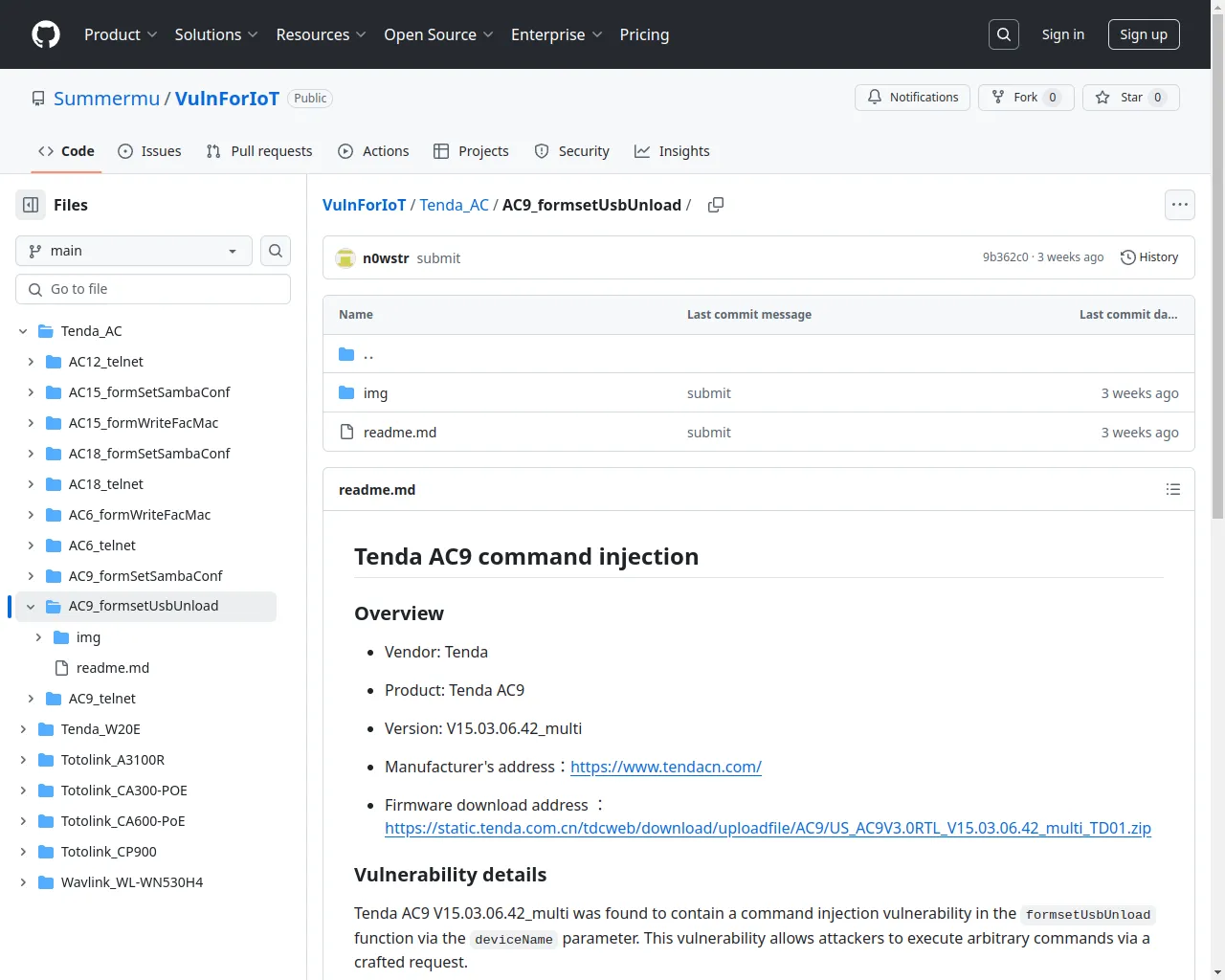The image size is (1225, 980).
Task: Open the readme outline icon
Action: 1173,489
